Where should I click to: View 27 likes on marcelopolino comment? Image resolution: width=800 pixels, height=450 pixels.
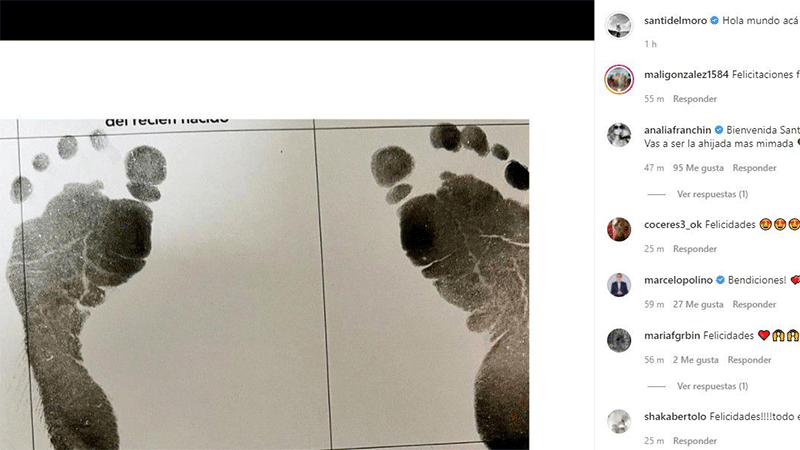[x=698, y=304]
